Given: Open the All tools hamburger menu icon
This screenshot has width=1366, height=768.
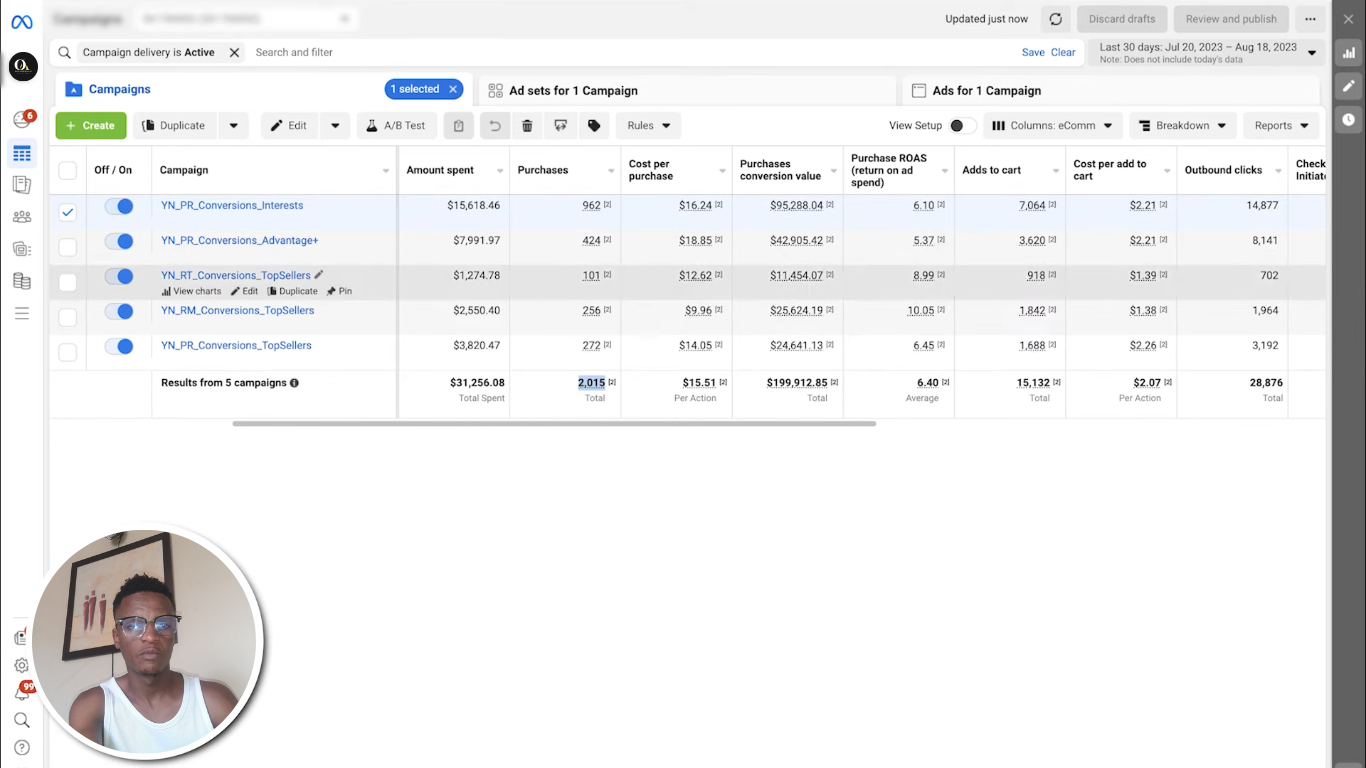Looking at the screenshot, I should point(22,314).
